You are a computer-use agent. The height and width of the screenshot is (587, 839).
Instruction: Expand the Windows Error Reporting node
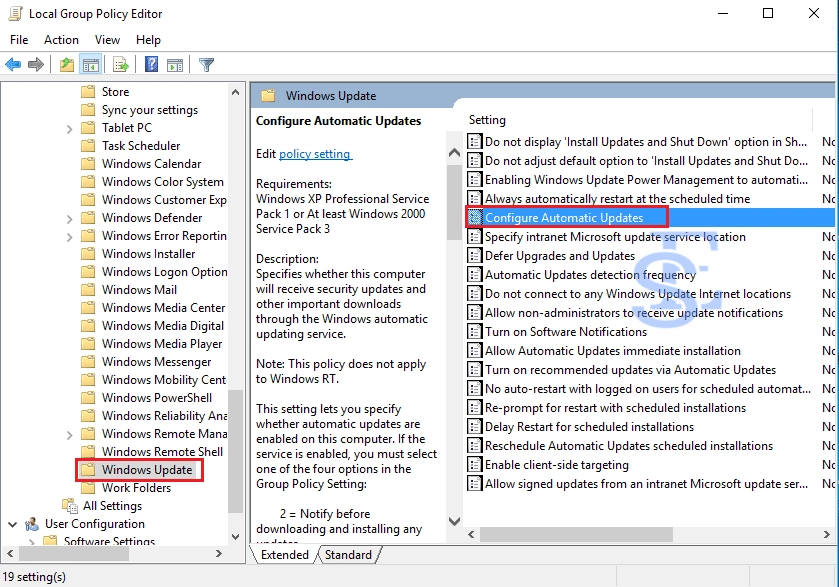[x=70, y=237]
